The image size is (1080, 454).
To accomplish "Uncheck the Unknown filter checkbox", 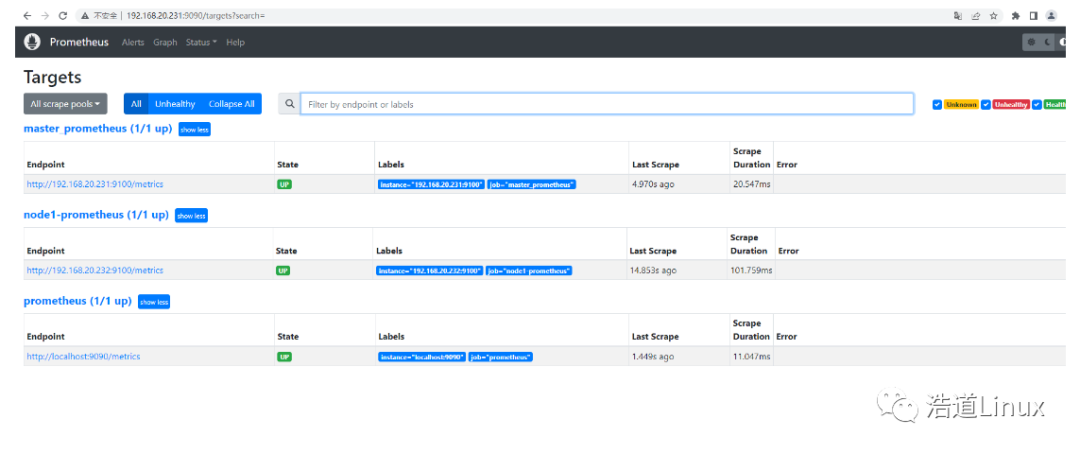I will pos(937,104).
